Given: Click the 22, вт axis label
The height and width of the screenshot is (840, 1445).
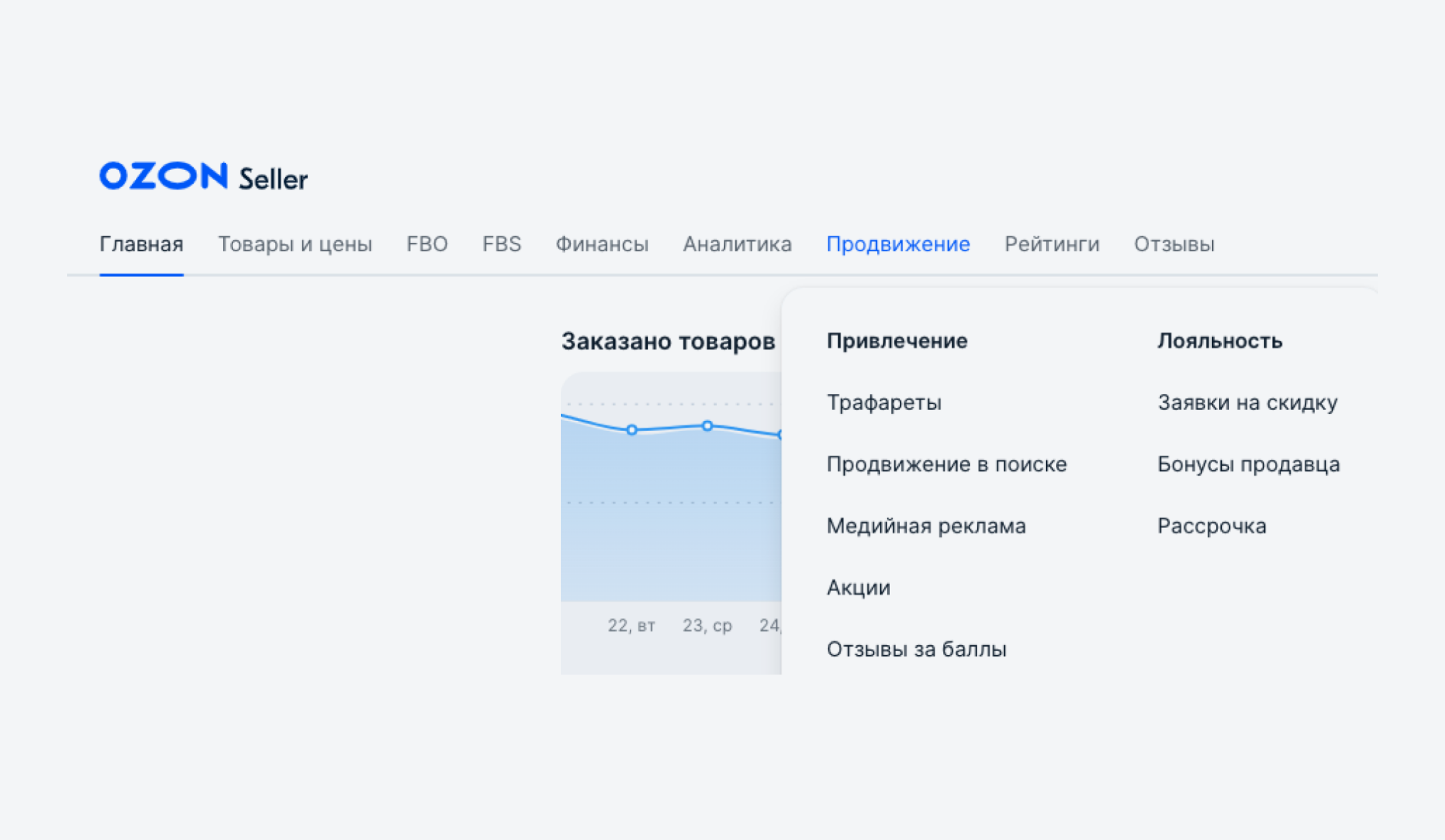Looking at the screenshot, I should point(631,625).
